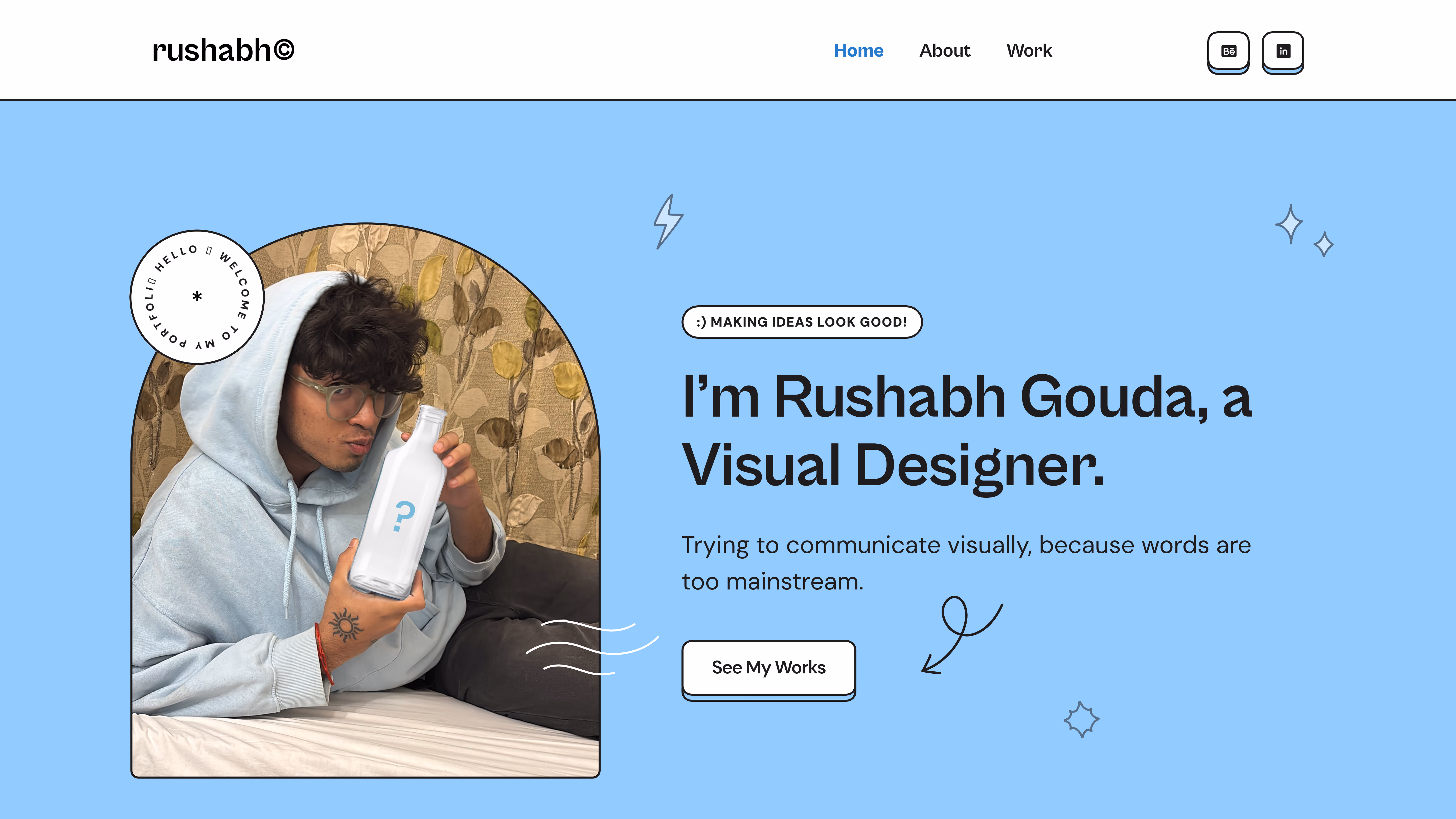Click the lightning bolt doodle

(669, 222)
